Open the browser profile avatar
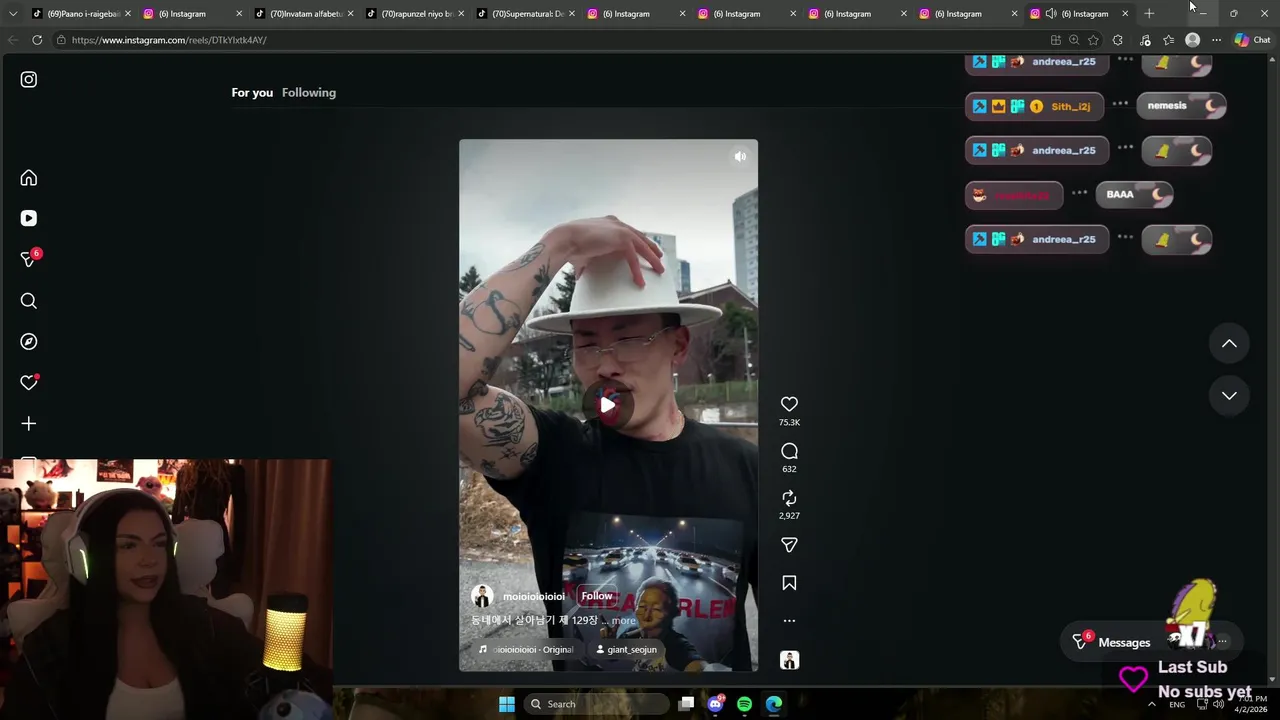 pyautogui.click(x=1192, y=40)
